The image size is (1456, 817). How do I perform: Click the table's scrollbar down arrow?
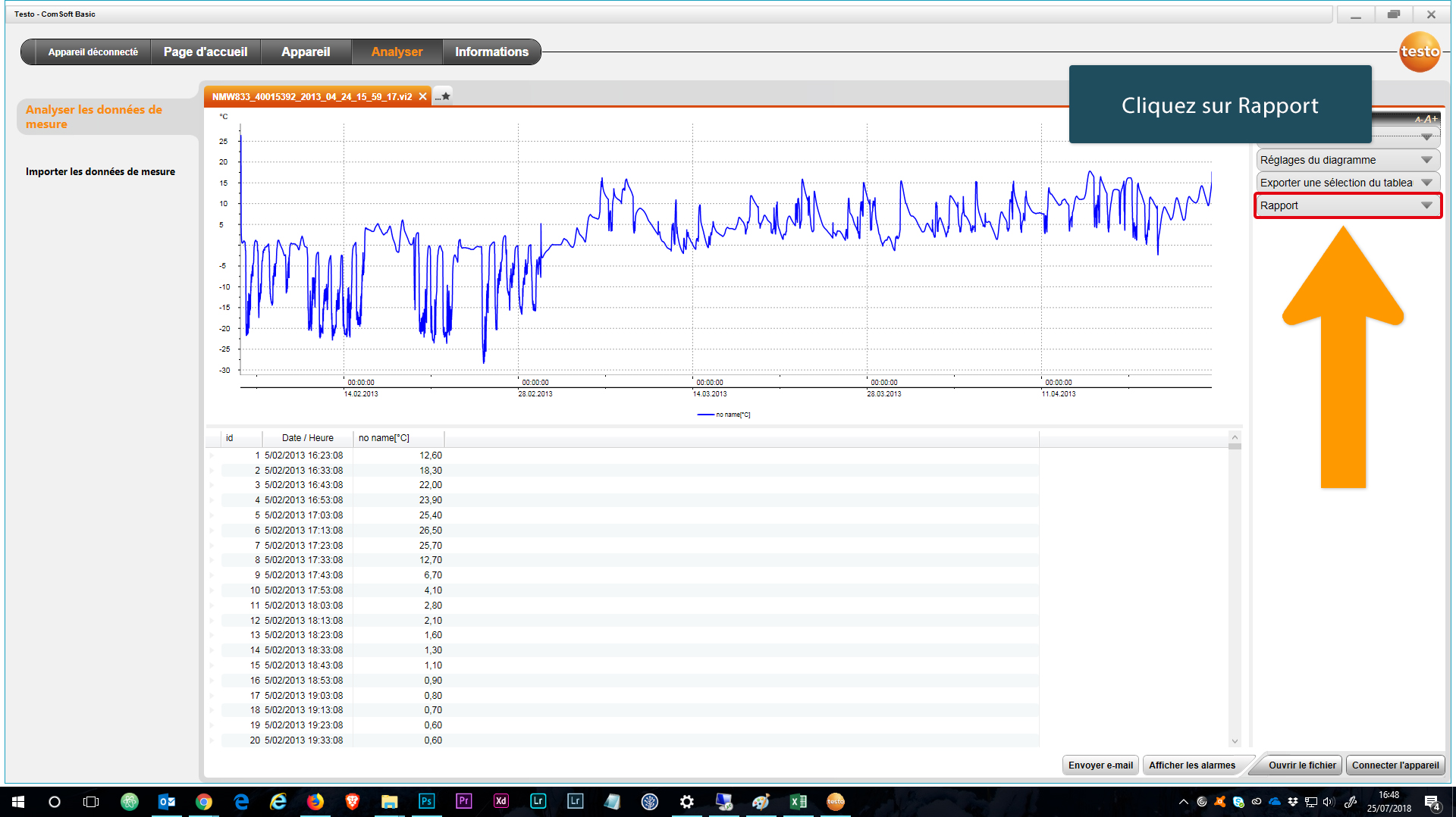click(1235, 741)
